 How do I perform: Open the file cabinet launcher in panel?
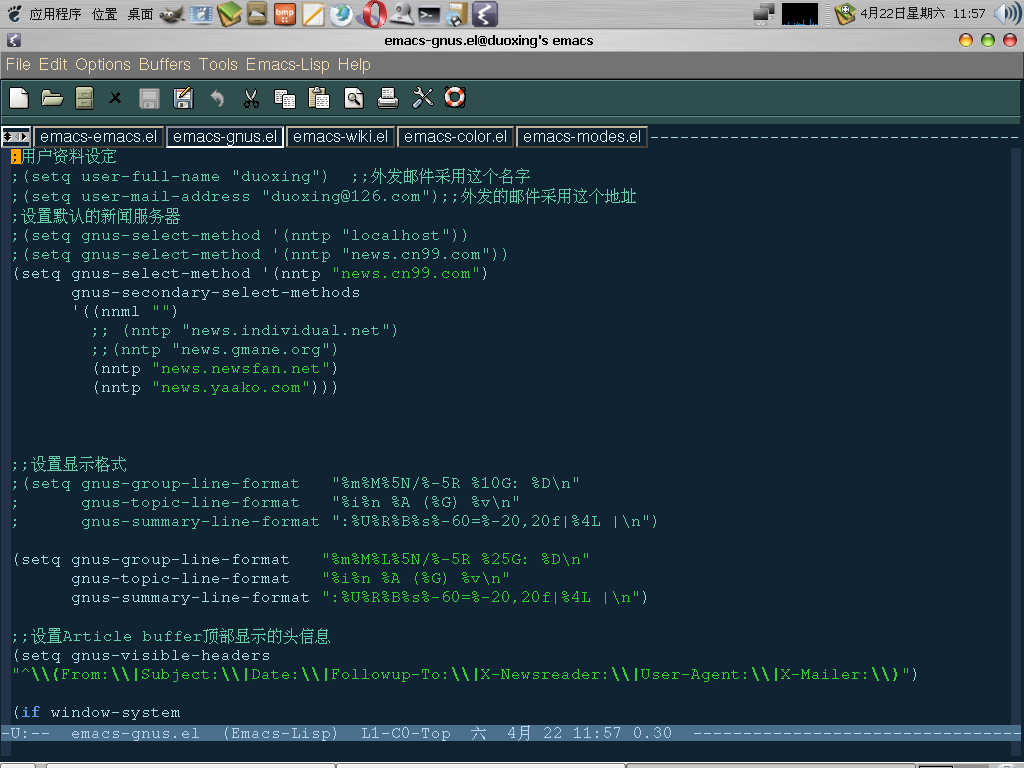coord(257,14)
